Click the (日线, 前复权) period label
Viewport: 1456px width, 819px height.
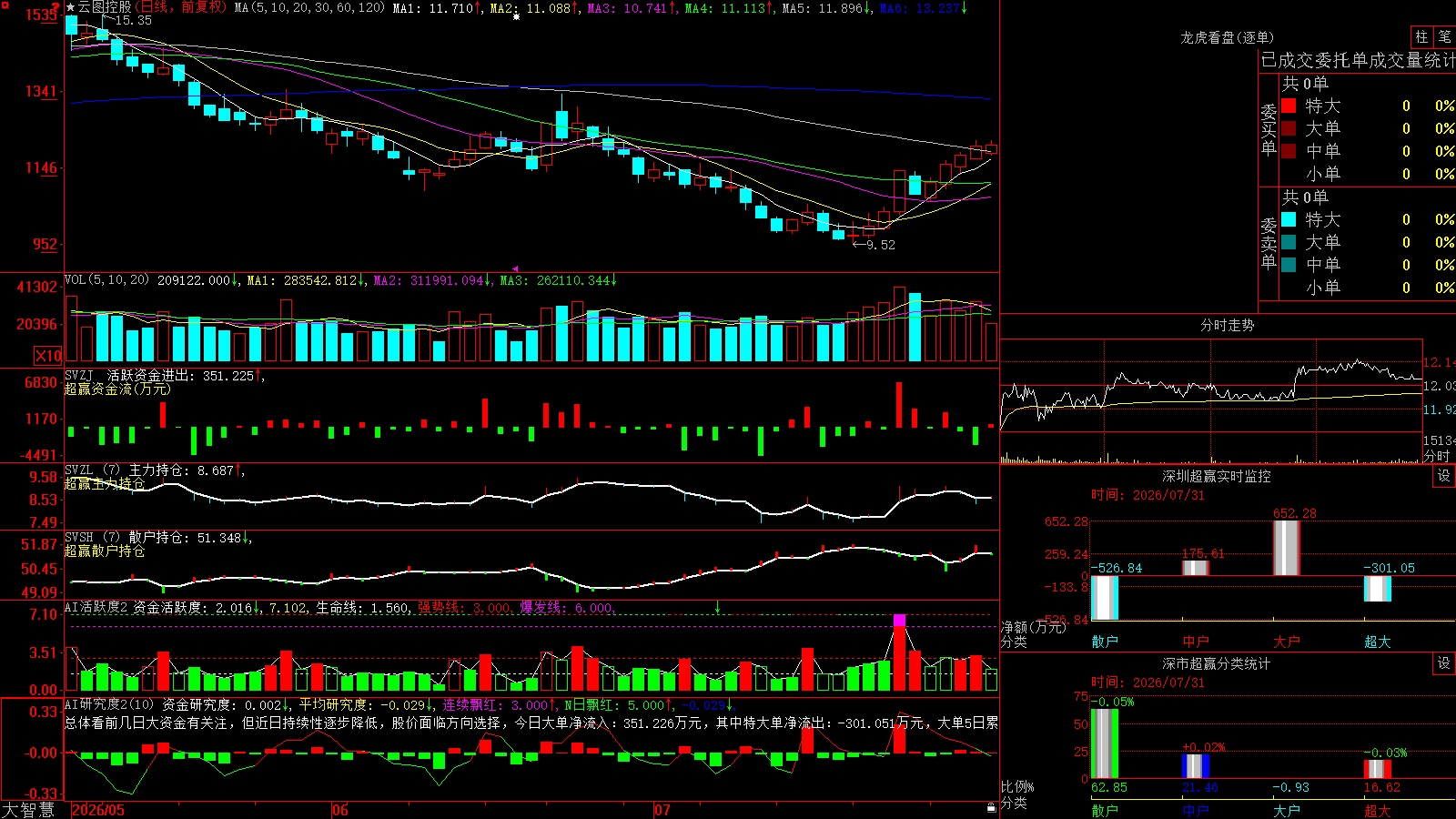(180, 7)
